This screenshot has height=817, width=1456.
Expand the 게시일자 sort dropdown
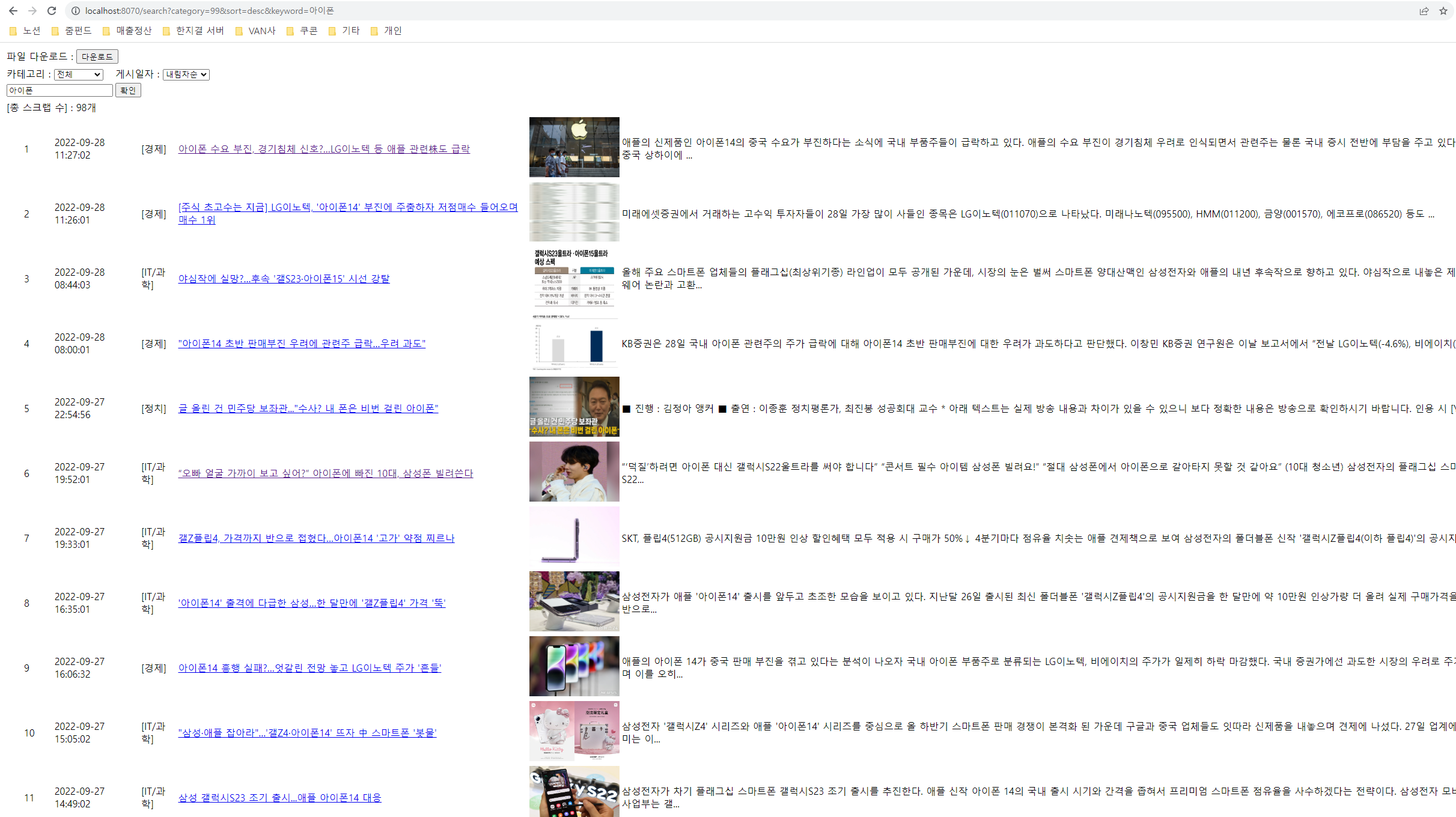(x=186, y=74)
